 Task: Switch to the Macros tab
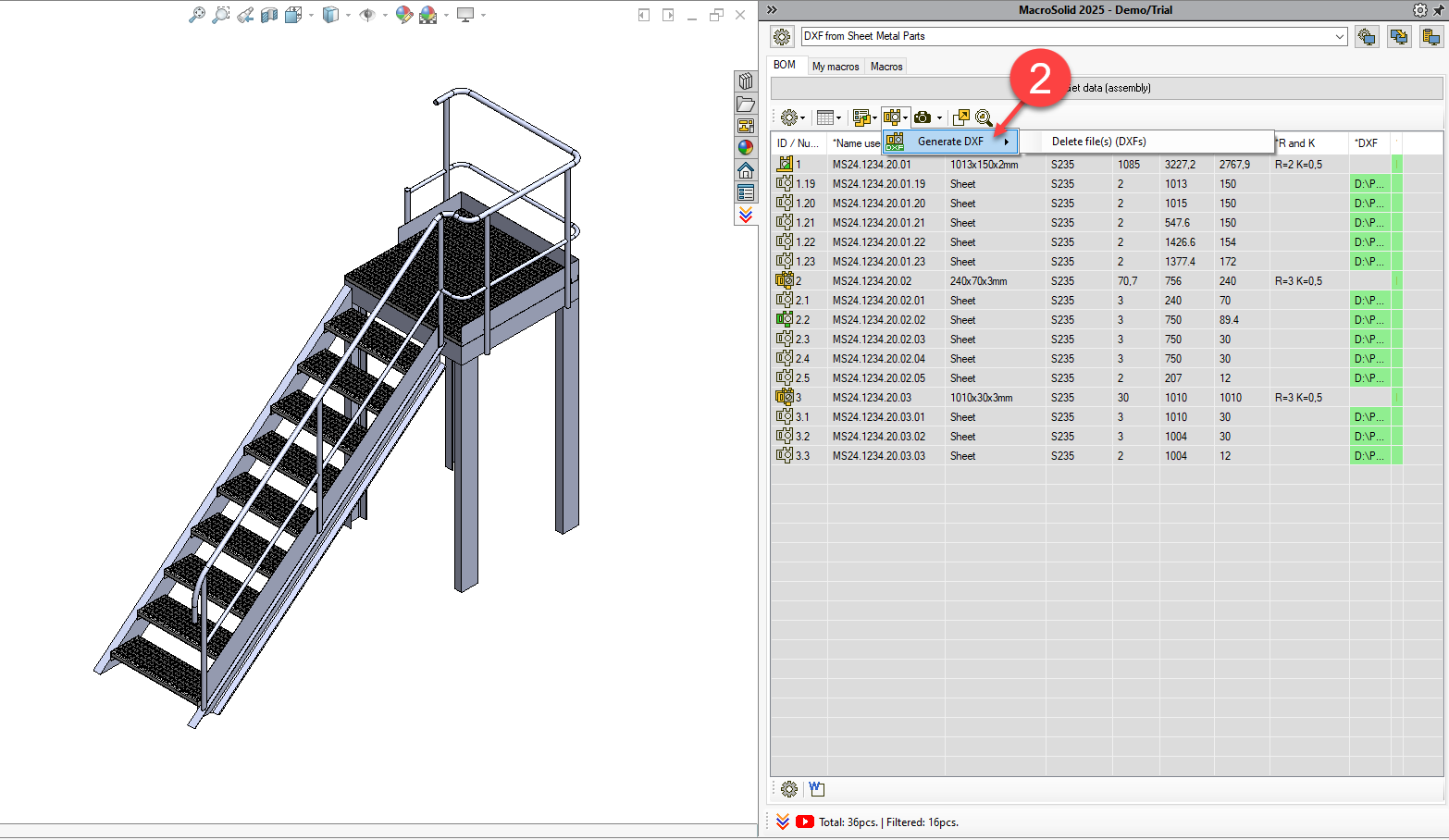(x=886, y=67)
